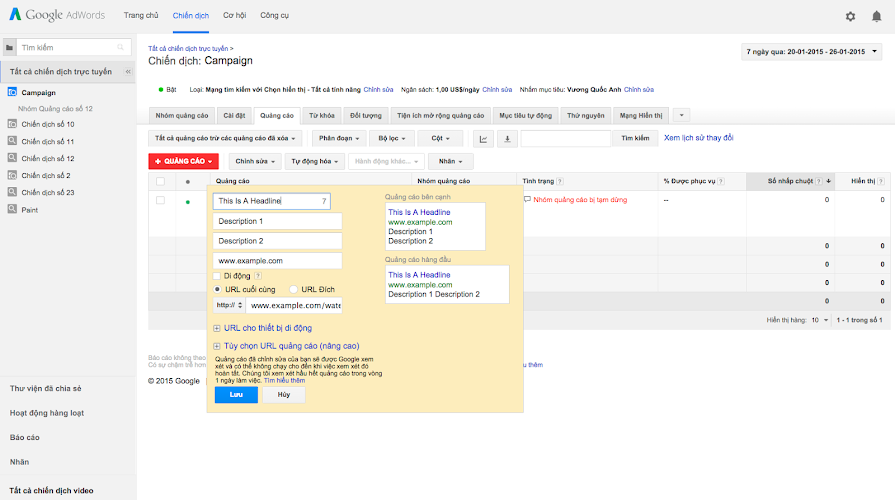Click the green Bật status dot
The width and height of the screenshot is (895, 500).
click(x=161, y=90)
